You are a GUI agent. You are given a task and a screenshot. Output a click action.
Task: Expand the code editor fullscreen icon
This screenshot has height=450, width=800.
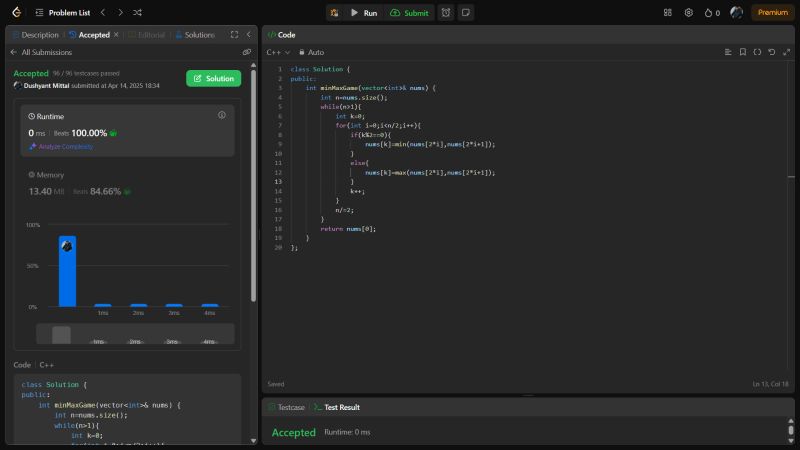pyautogui.click(x=787, y=52)
